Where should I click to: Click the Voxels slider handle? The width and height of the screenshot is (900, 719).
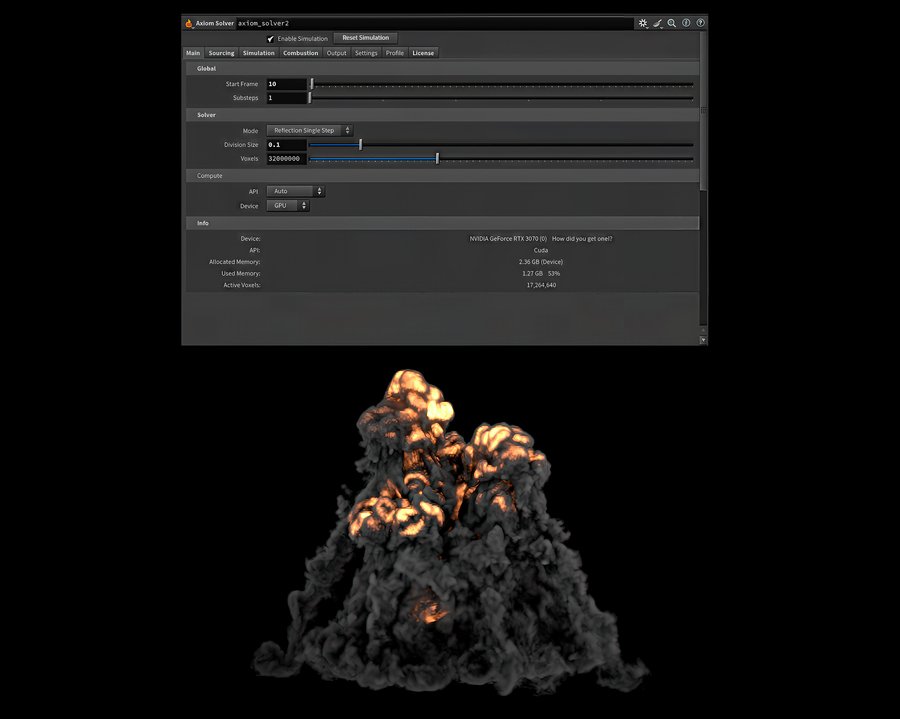[437, 158]
